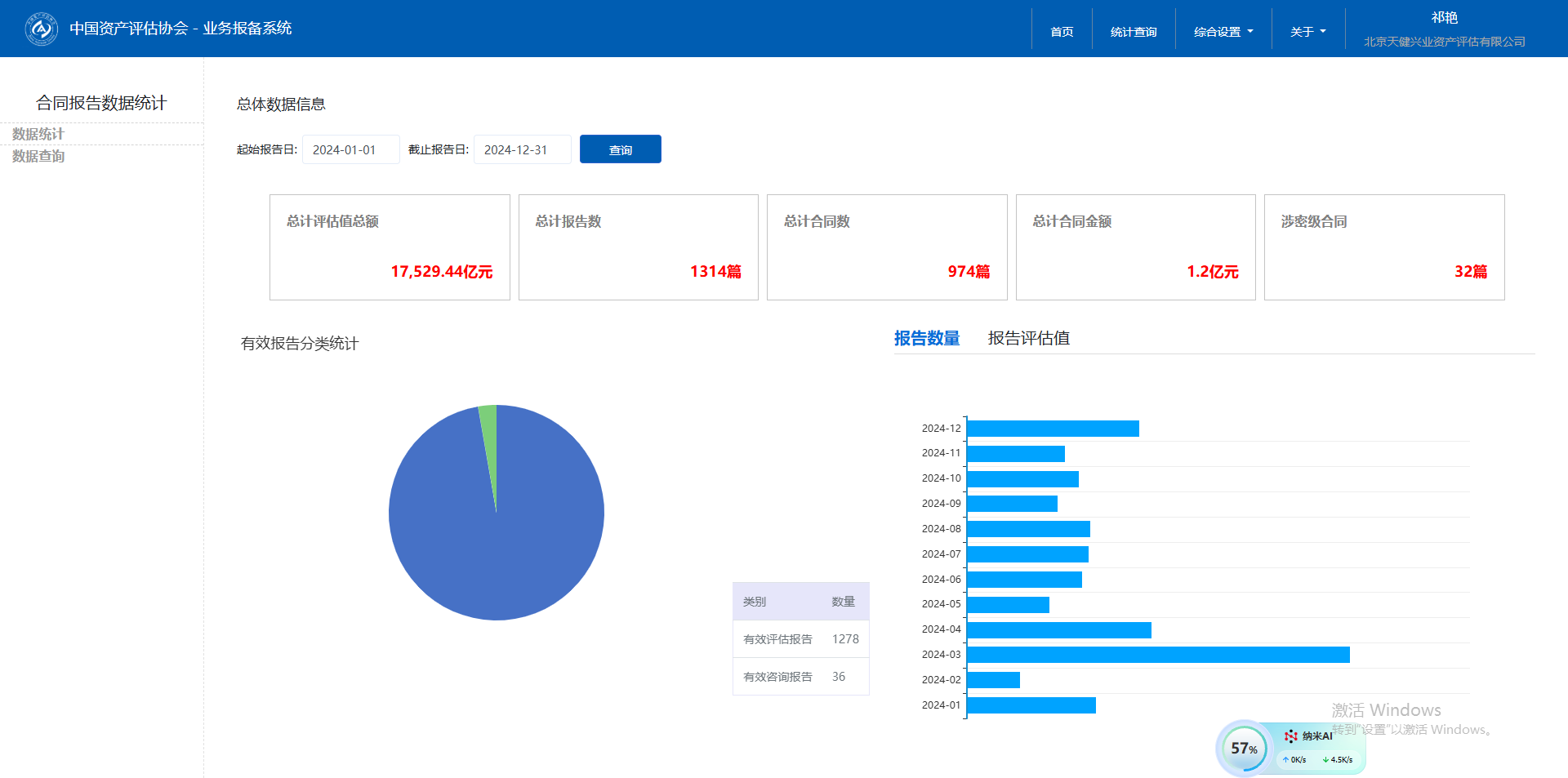Go to the 首页 menu item

point(1062,32)
